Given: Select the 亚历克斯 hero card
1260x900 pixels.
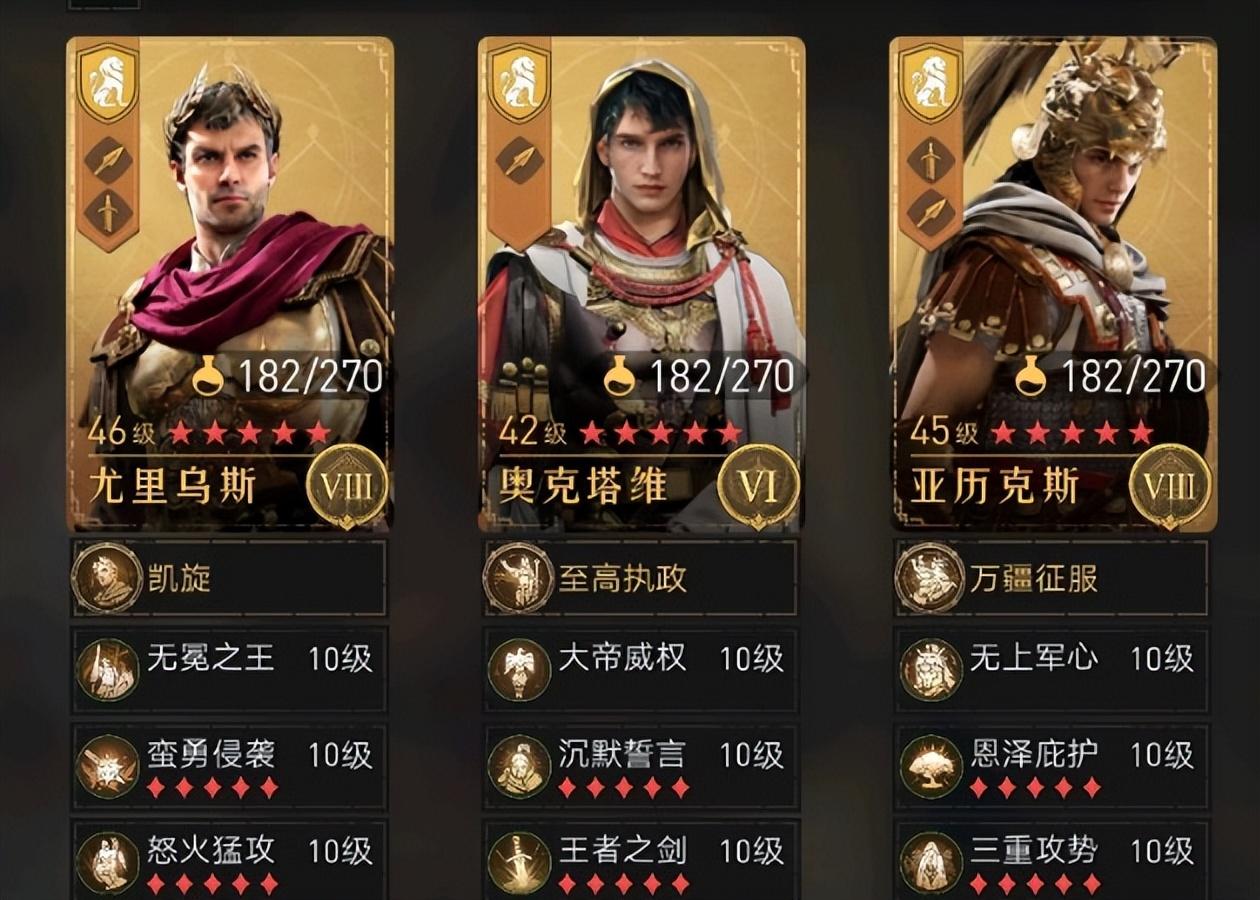Looking at the screenshot, I should [1053, 285].
